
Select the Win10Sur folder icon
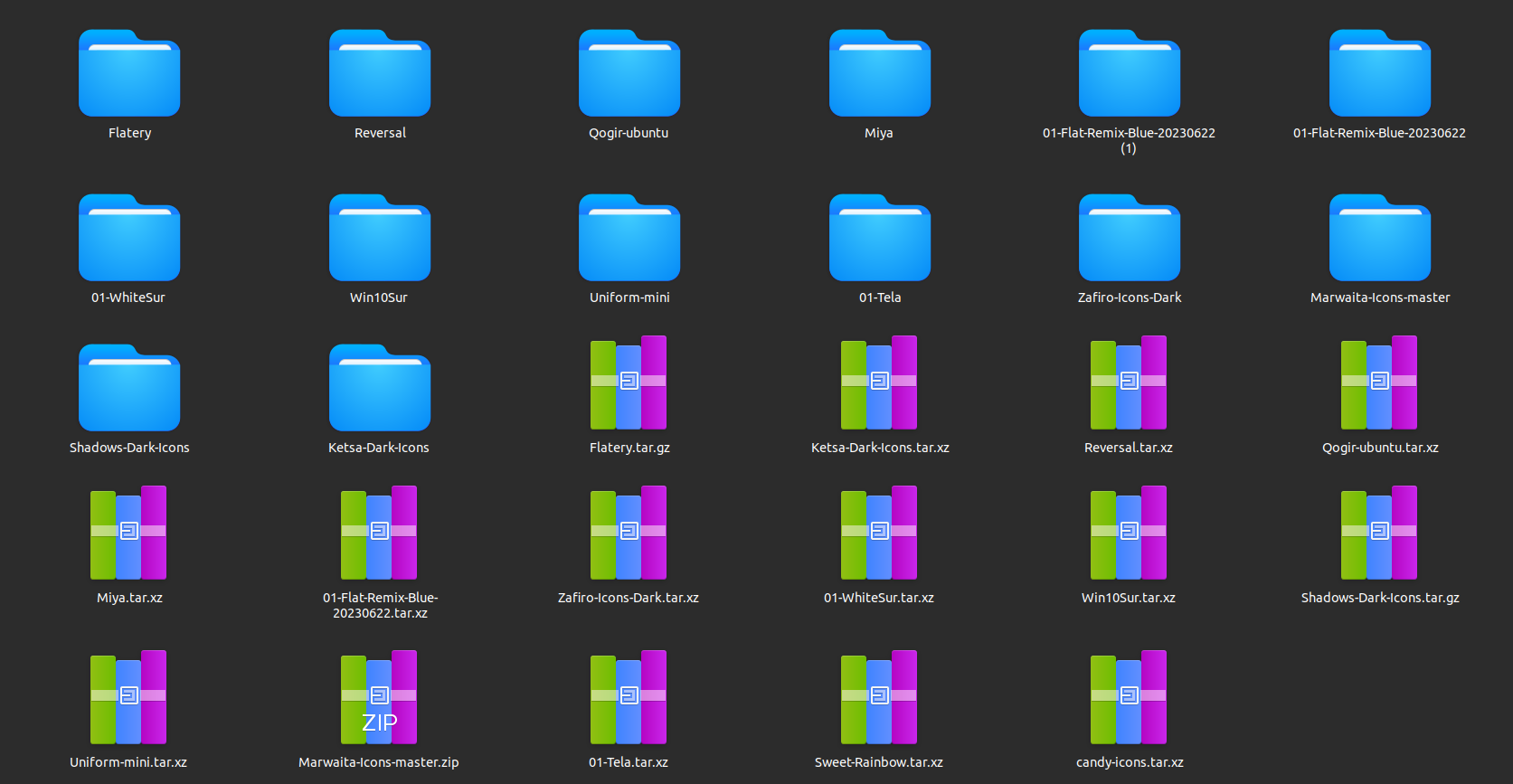click(380, 238)
